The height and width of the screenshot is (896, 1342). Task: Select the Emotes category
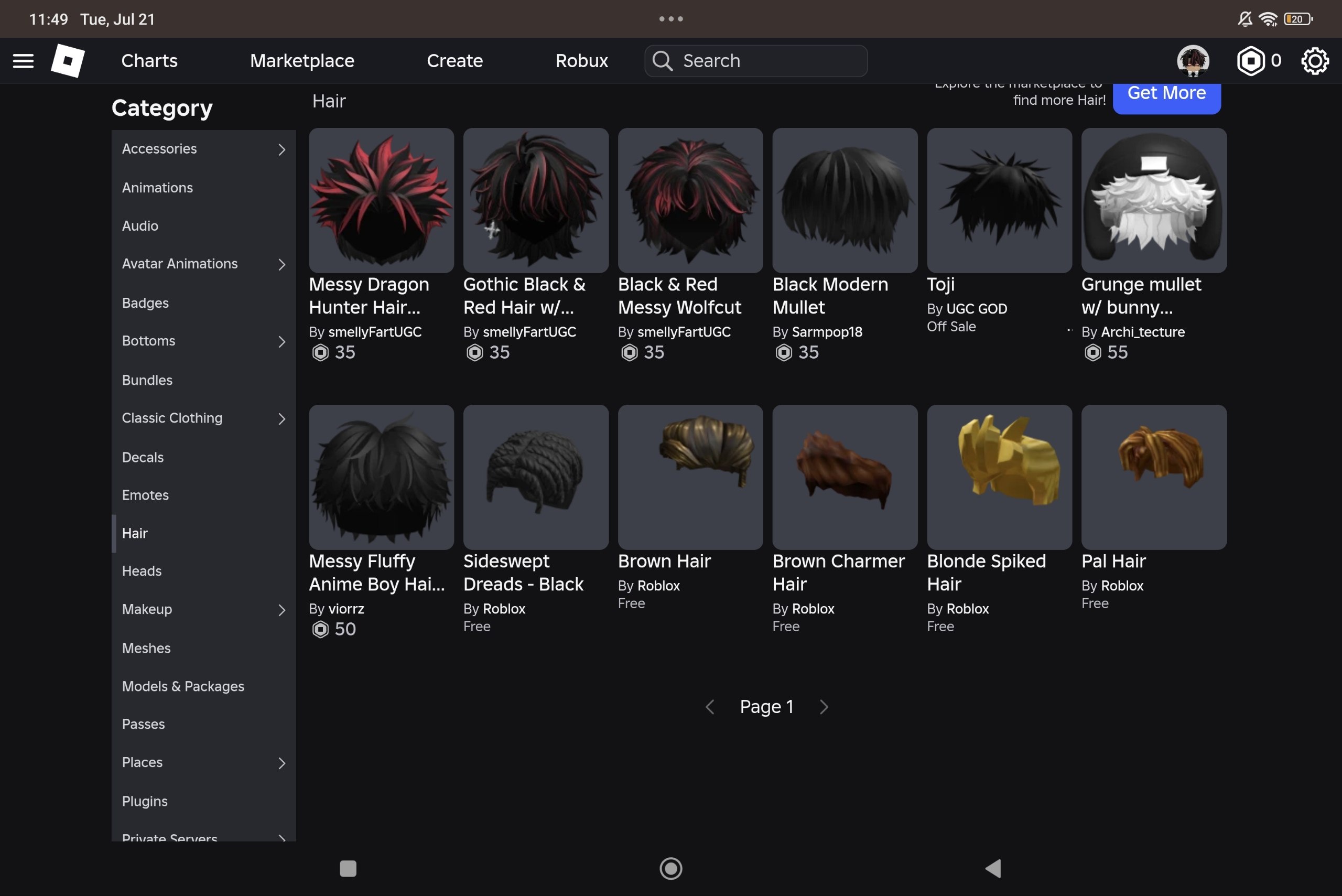203,495
